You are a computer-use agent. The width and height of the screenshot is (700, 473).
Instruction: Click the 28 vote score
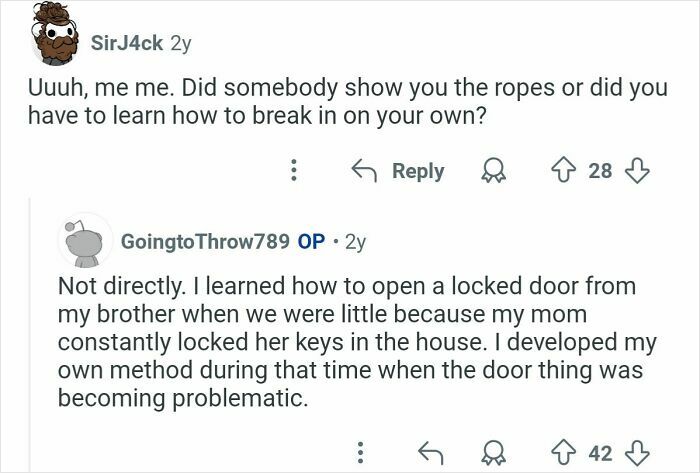pyautogui.click(x=600, y=171)
